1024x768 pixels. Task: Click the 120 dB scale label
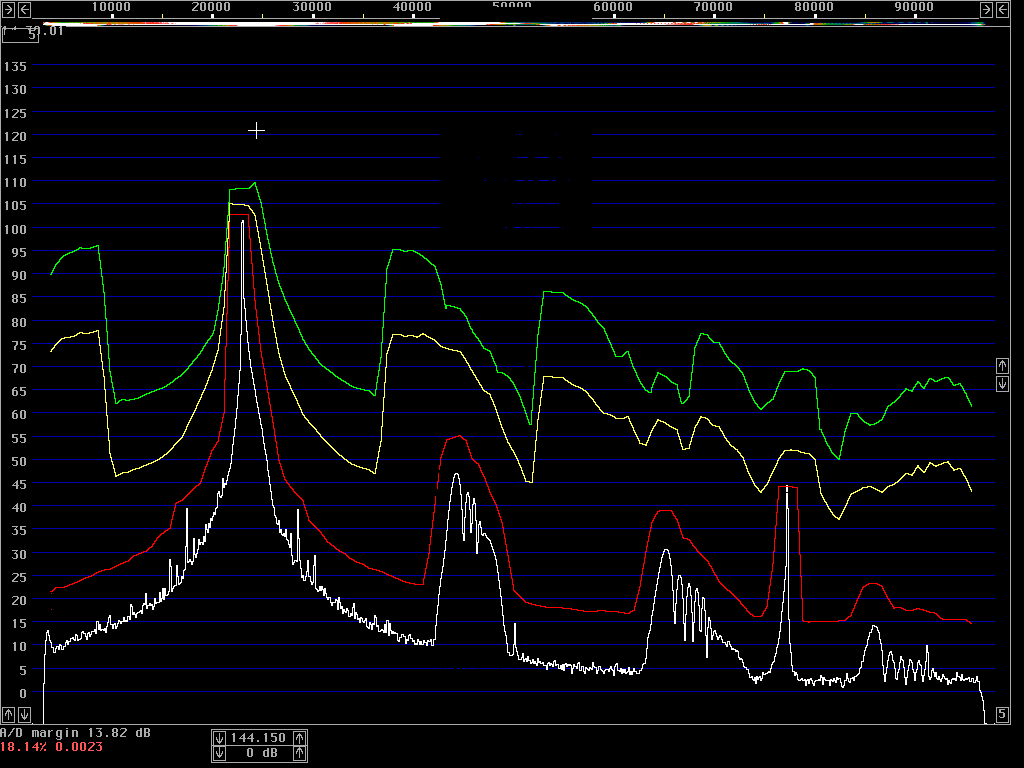click(x=15, y=136)
